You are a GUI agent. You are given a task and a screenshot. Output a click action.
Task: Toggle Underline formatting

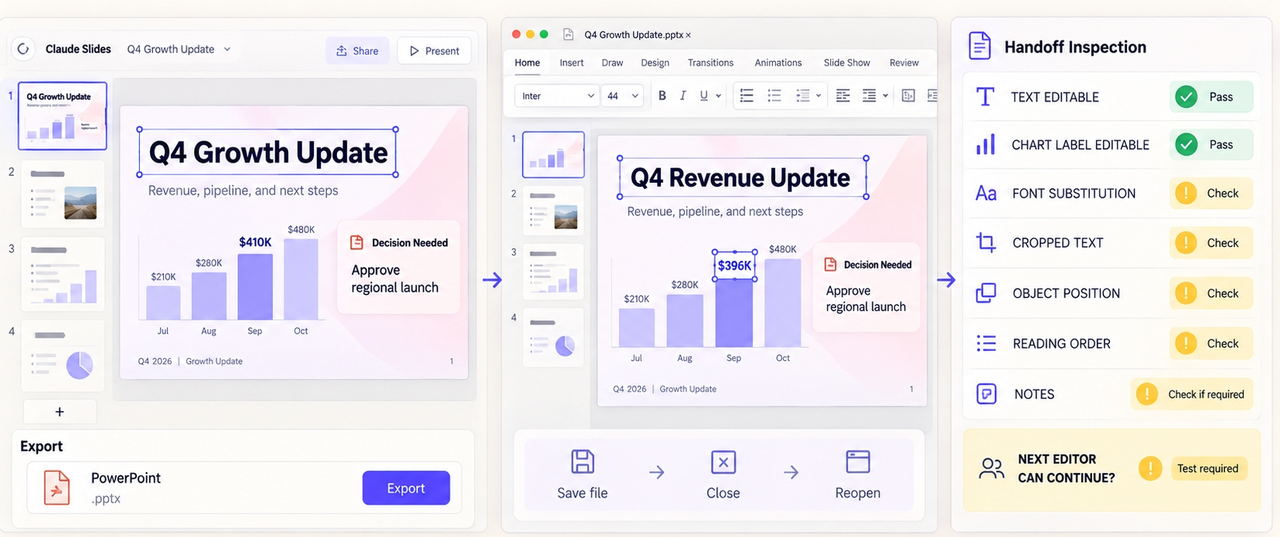click(x=704, y=96)
